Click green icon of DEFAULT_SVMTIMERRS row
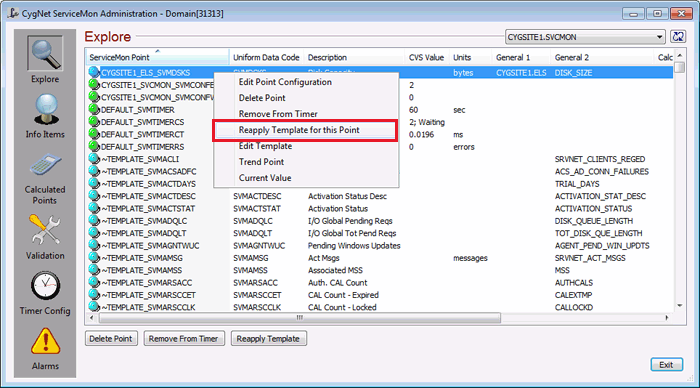The height and width of the screenshot is (388, 700). (94, 146)
